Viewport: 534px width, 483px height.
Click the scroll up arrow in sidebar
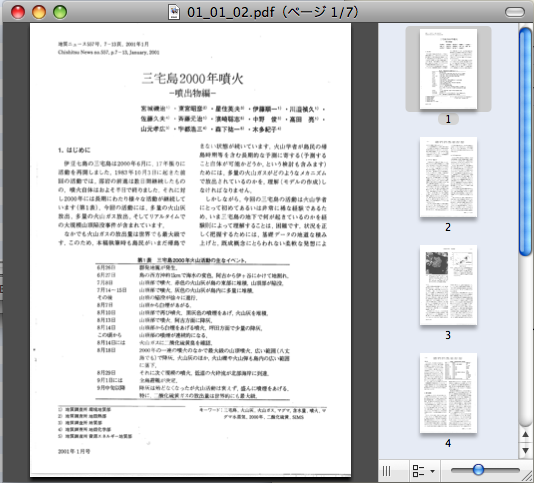point(525,434)
